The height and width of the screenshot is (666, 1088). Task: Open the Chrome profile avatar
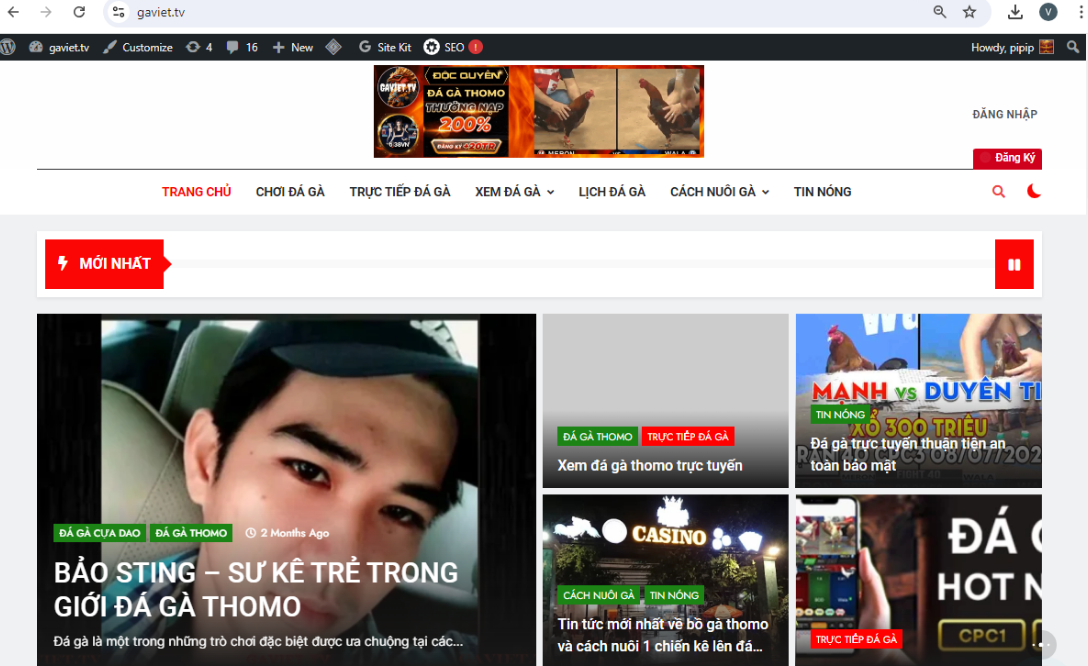click(x=1048, y=12)
